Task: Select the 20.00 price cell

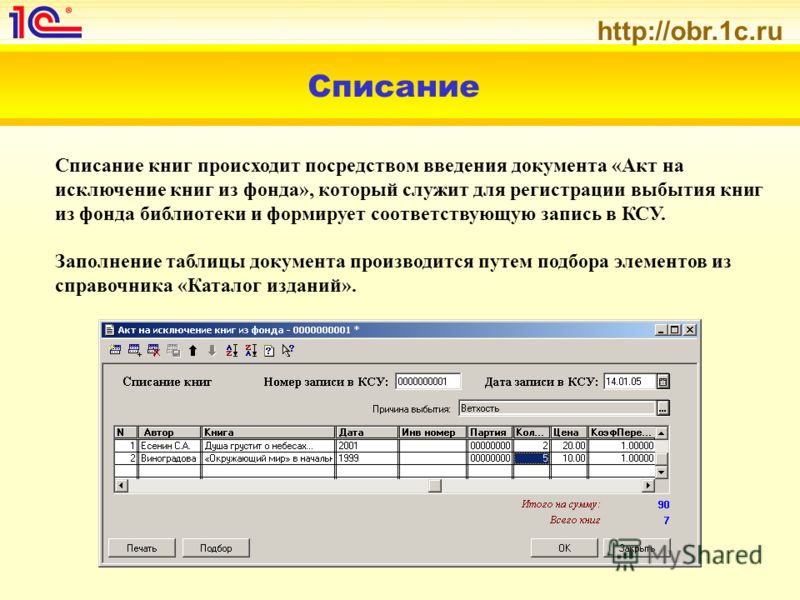Action: tap(569, 445)
